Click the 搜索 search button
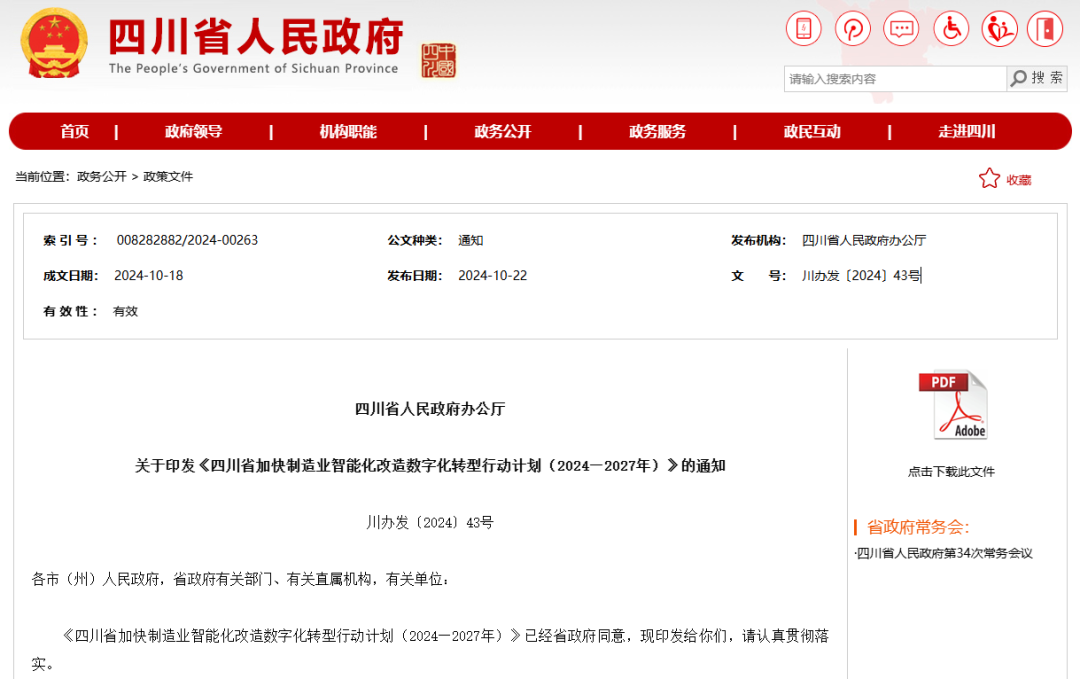1080x679 pixels. click(x=1037, y=78)
